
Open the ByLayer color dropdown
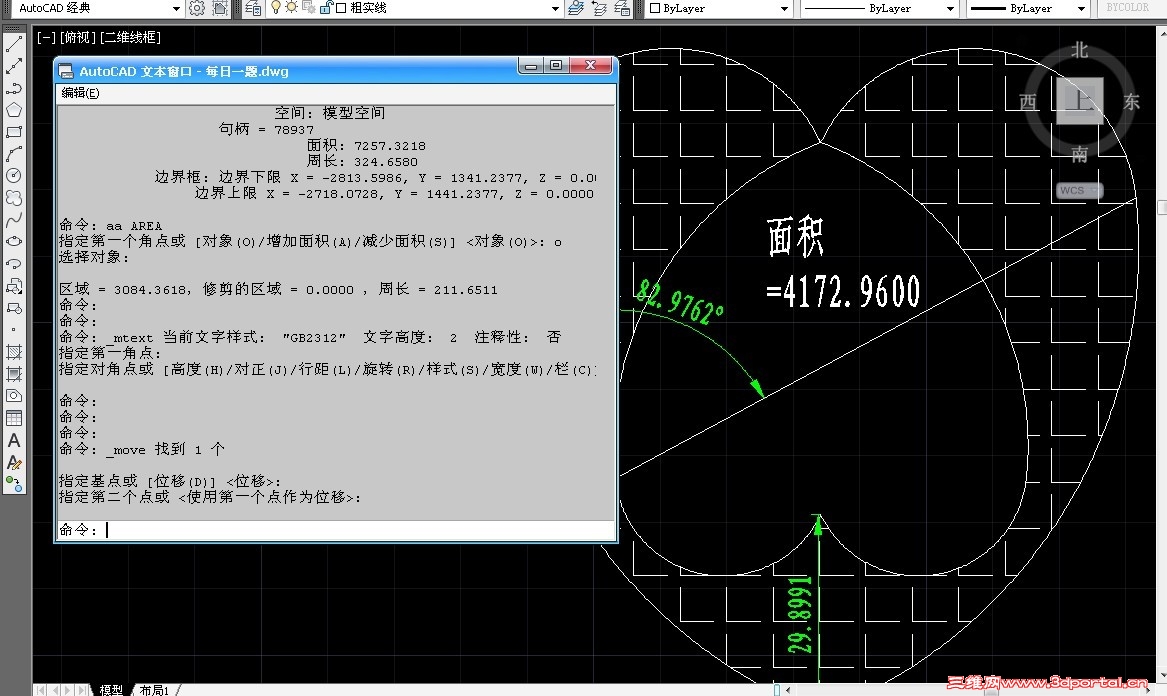[x=784, y=8]
